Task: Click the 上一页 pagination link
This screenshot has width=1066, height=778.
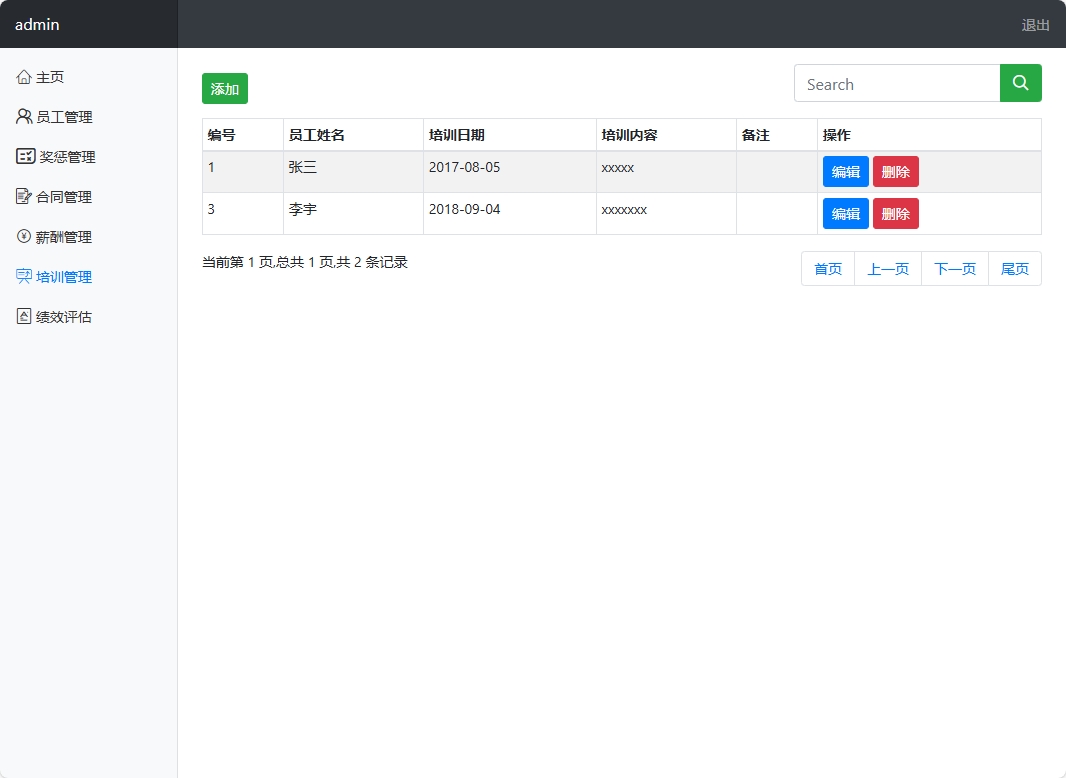Action: [x=887, y=268]
